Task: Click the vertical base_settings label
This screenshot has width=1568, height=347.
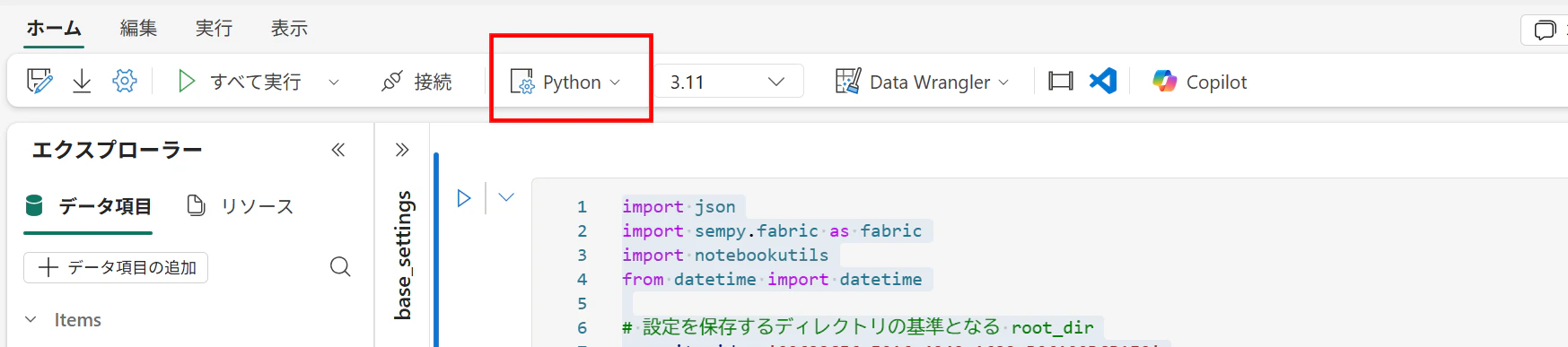Action: click(x=404, y=255)
